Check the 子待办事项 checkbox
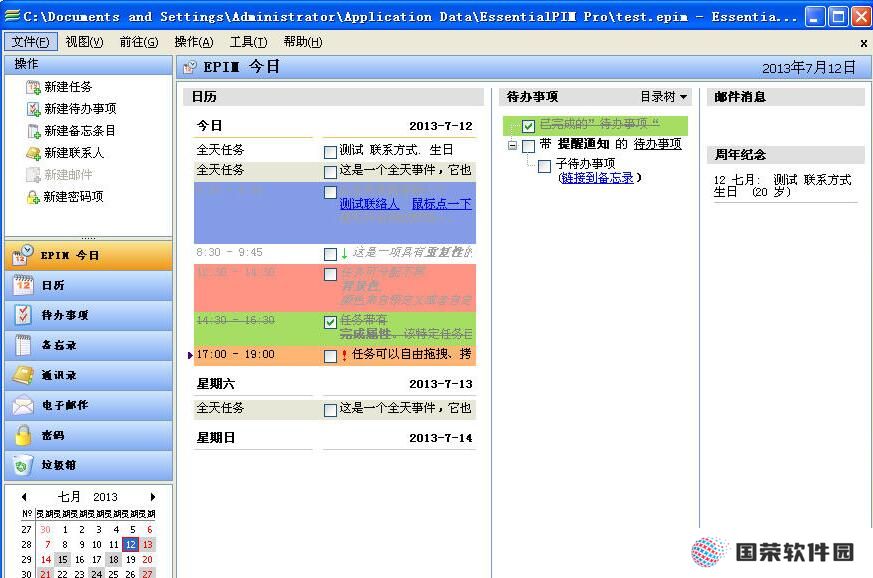This screenshot has width=873, height=578. 545,166
